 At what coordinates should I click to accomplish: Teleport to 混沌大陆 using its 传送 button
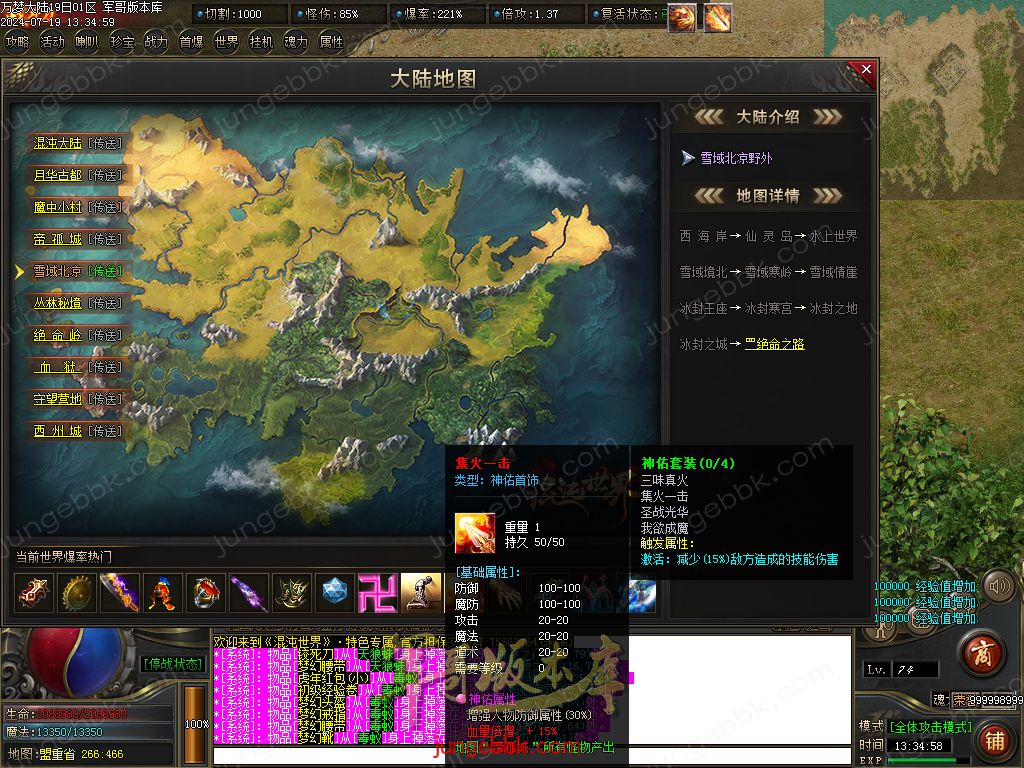[x=104, y=143]
